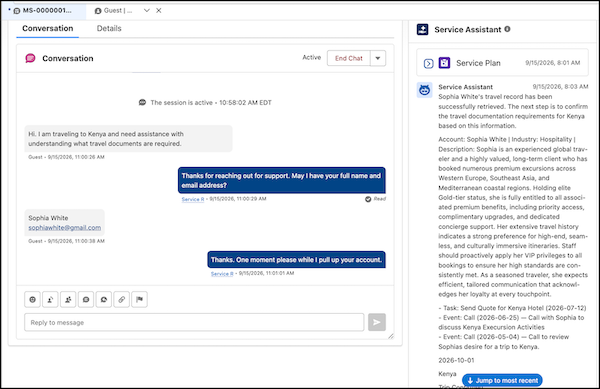The width and height of the screenshot is (600, 389).
Task: Click the transfer conversation icon
Action: click(50, 299)
